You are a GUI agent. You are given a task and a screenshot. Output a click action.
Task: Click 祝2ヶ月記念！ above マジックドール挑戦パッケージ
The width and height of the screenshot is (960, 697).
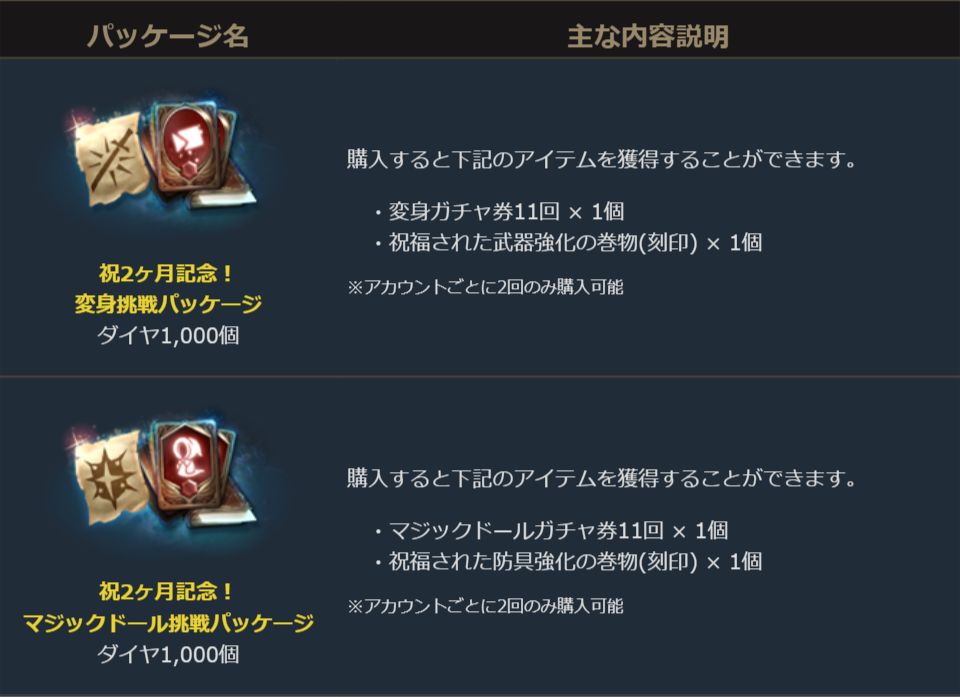tap(167, 593)
